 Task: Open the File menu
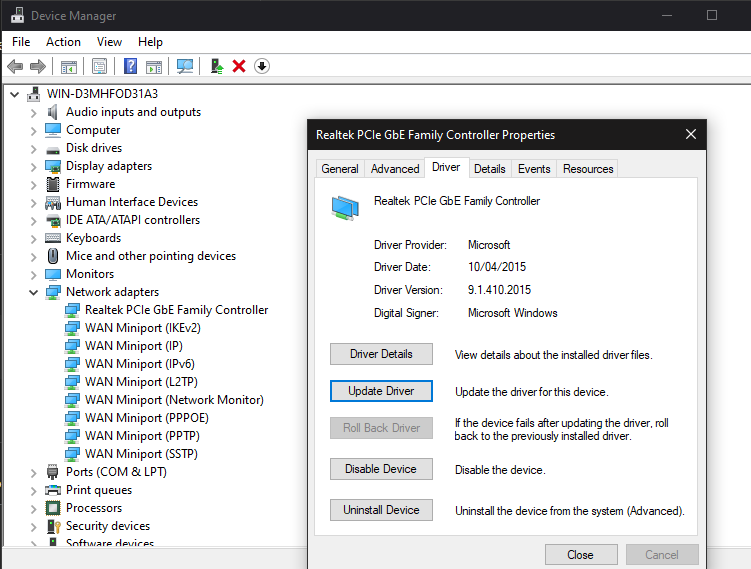pyautogui.click(x=21, y=42)
